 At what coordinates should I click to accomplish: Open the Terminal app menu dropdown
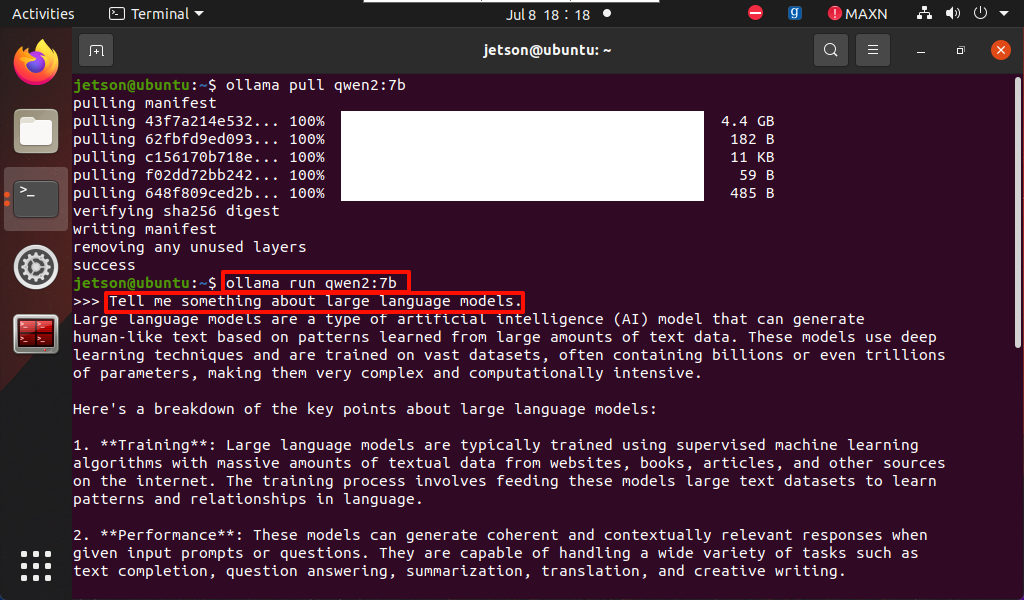pyautogui.click(x=156, y=14)
